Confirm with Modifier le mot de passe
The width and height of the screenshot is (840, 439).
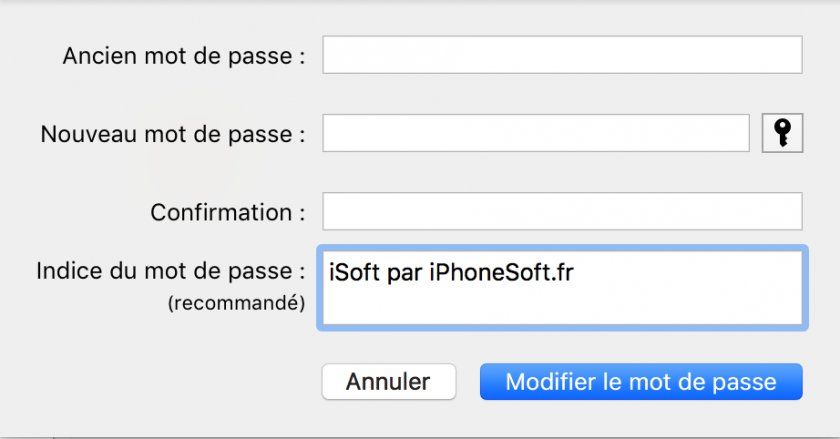tap(641, 382)
